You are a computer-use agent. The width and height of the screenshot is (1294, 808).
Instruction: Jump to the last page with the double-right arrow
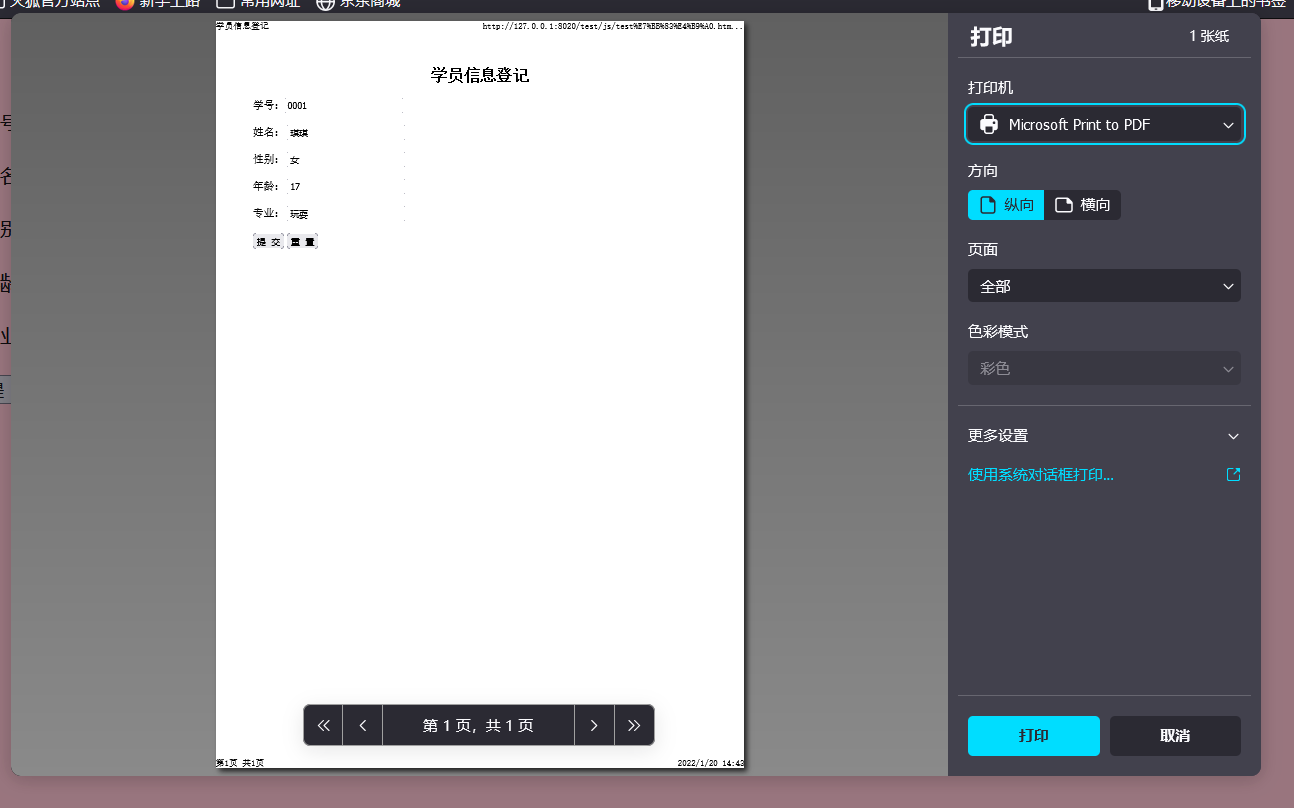pyautogui.click(x=634, y=725)
